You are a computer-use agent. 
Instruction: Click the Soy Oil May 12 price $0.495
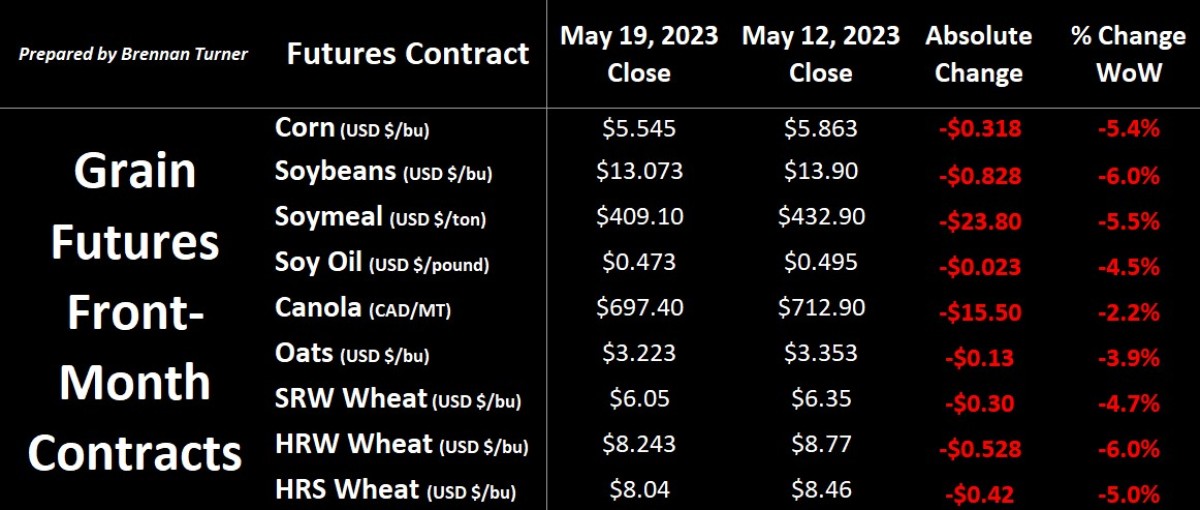pos(820,261)
